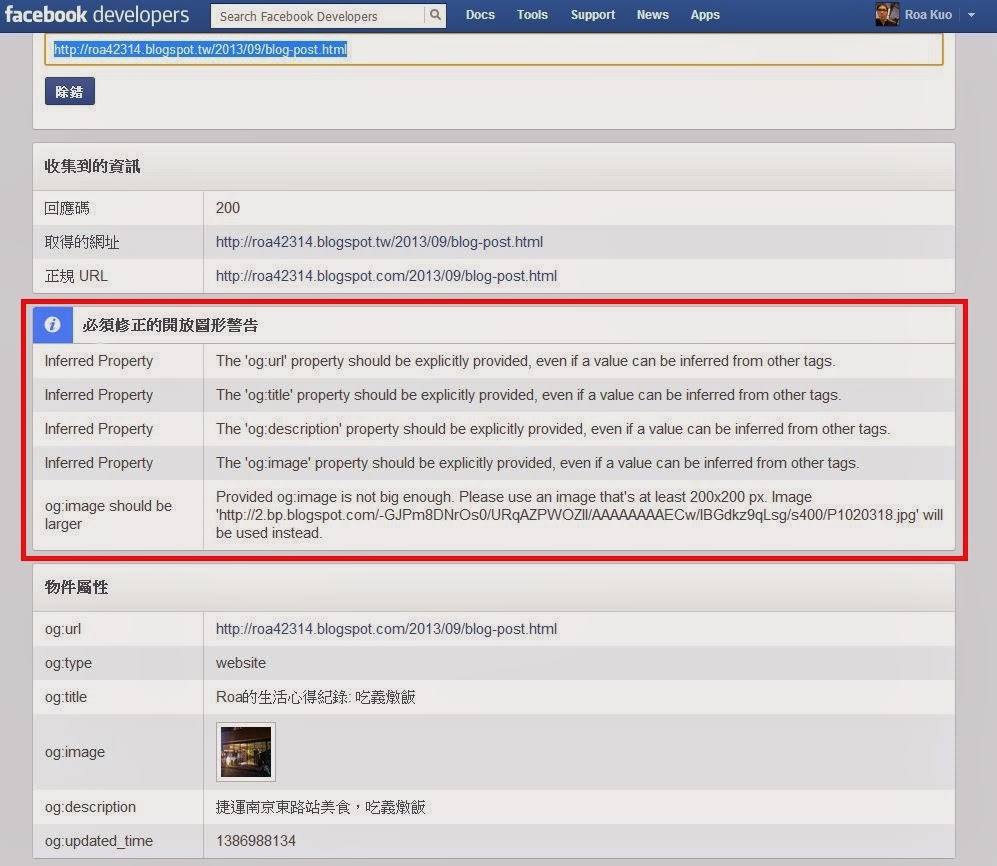Open the account dropdown arrow beside Roa Kuo
Screen dimensions: 997x866
(x=971, y=15)
